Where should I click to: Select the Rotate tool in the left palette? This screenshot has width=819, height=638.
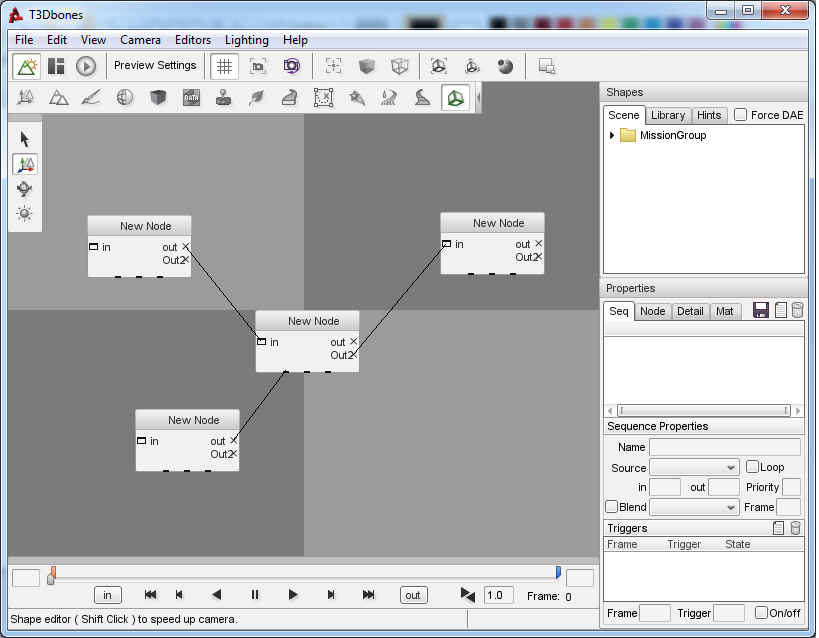[x=25, y=189]
